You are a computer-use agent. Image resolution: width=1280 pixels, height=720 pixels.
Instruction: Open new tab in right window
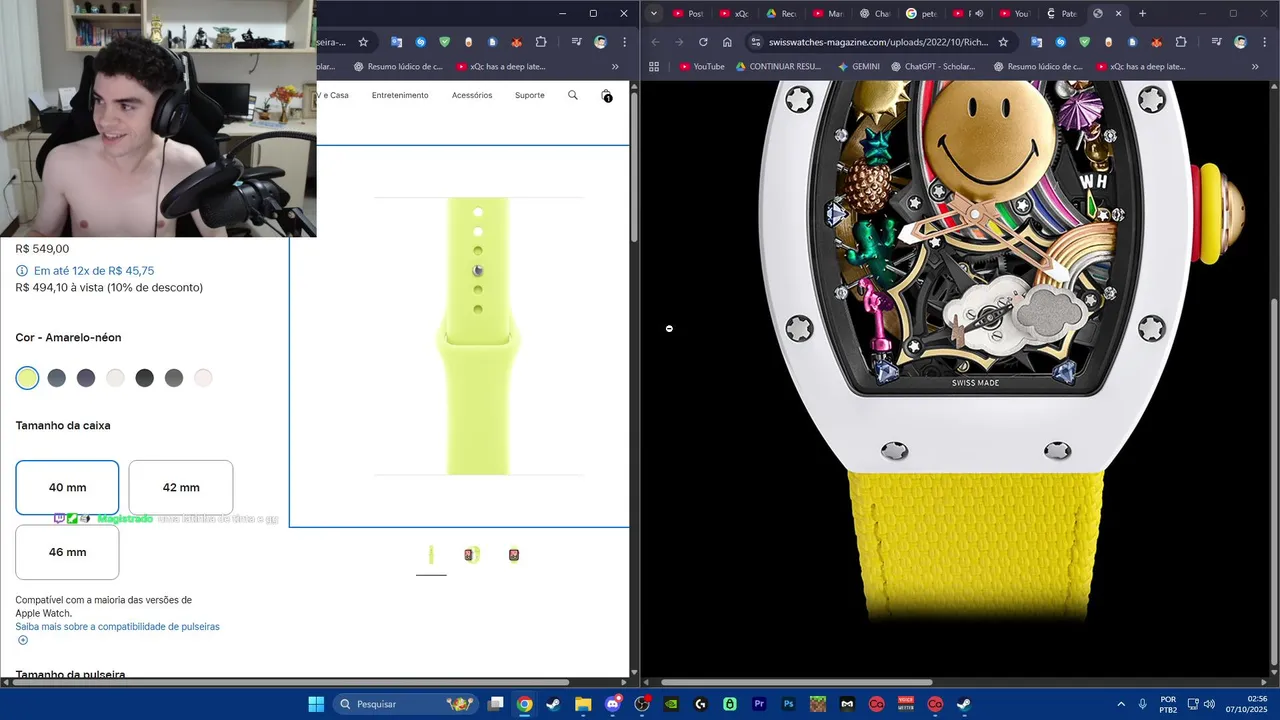click(x=1142, y=13)
